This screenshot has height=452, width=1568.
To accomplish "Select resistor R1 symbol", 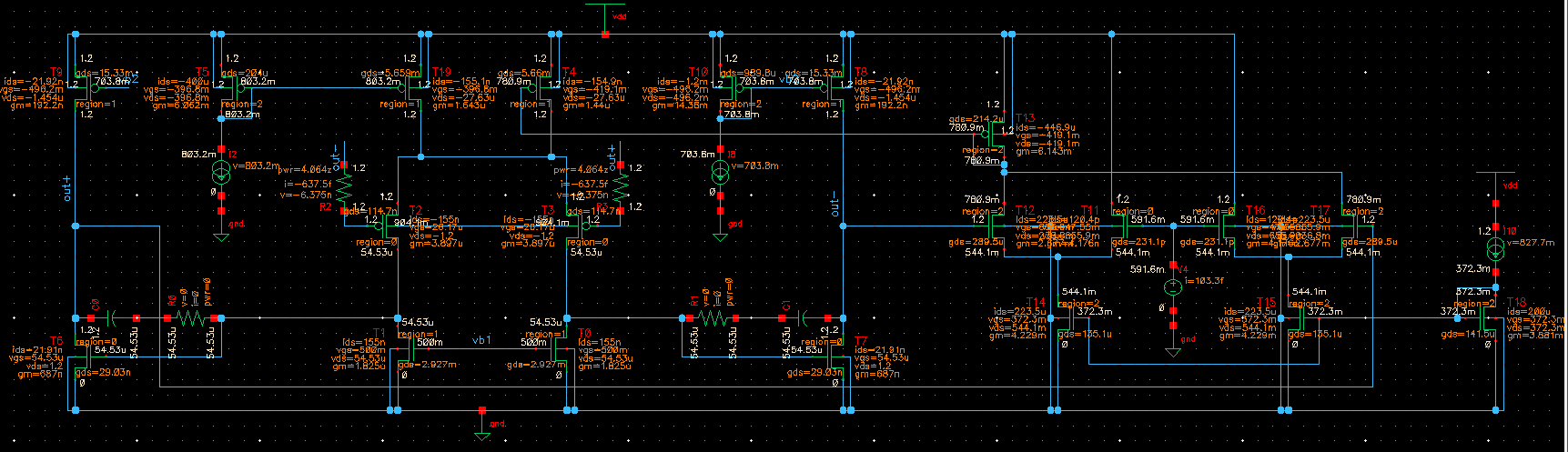I will point(713,318).
